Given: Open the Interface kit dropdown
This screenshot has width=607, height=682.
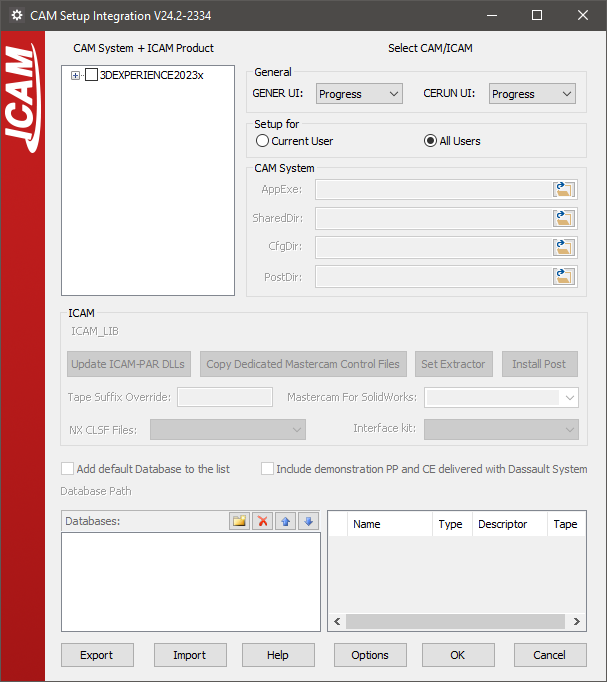Looking at the screenshot, I should pyautogui.click(x=501, y=430).
